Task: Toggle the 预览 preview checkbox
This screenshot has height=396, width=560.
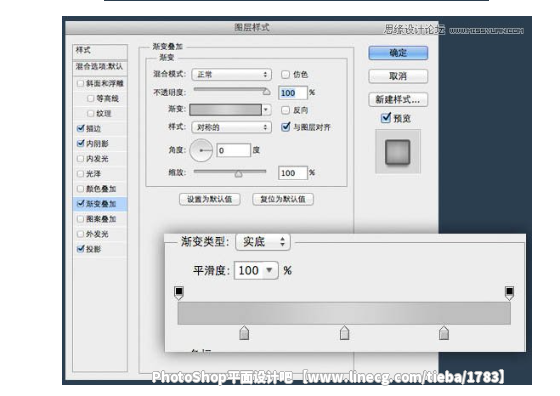Action: pyautogui.click(x=386, y=118)
